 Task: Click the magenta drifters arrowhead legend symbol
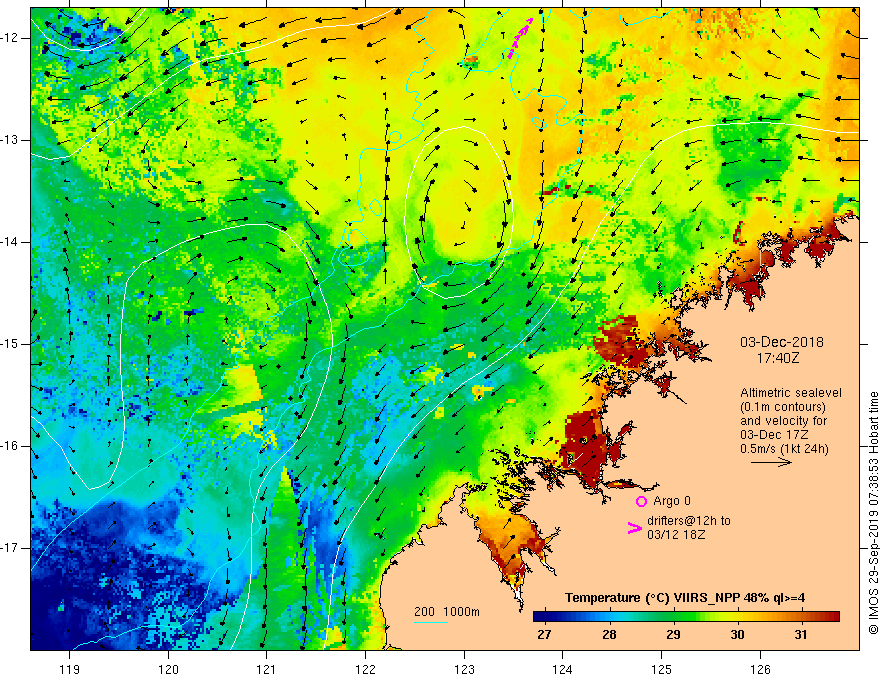(x=634, y=528)
